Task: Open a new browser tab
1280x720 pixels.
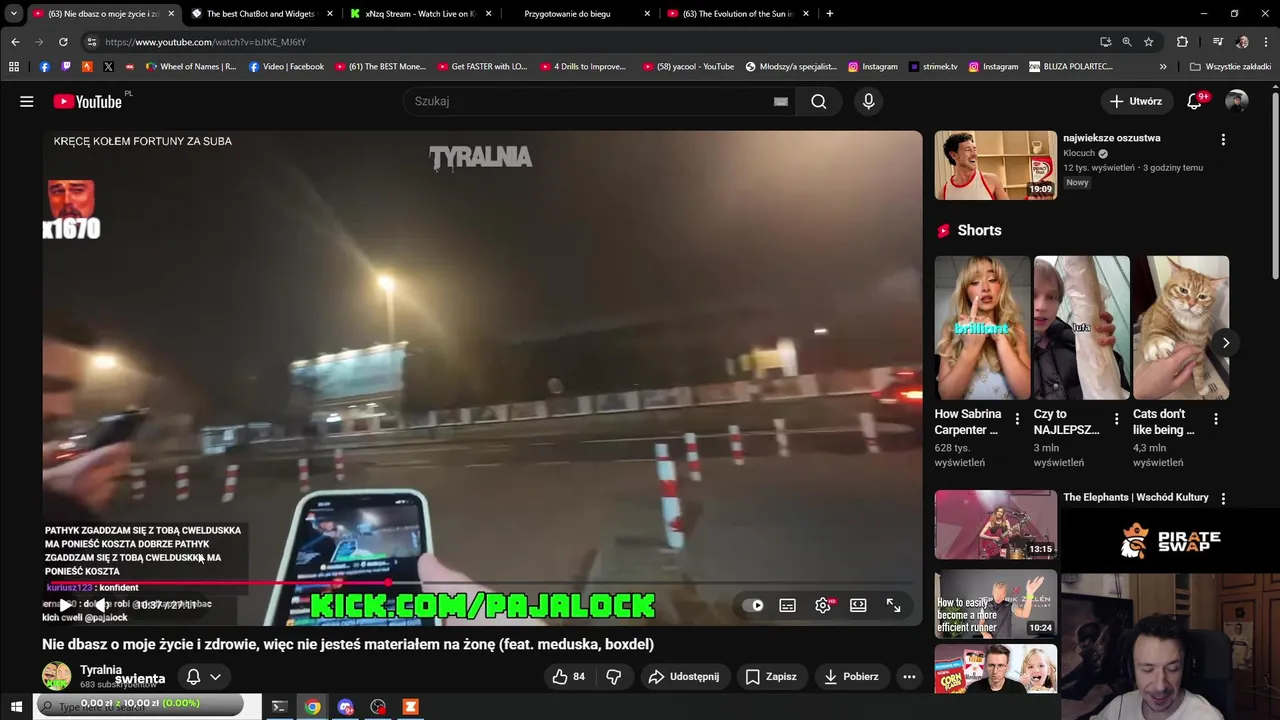Action: pyautogui.click(x=829, y=14)
